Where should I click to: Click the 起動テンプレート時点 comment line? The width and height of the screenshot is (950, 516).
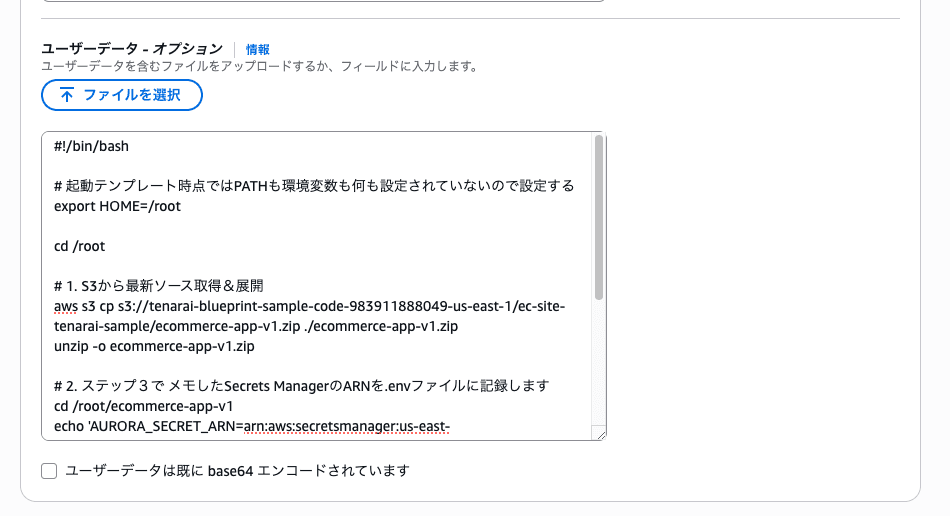pyautogui.click(x=314, y=186)
